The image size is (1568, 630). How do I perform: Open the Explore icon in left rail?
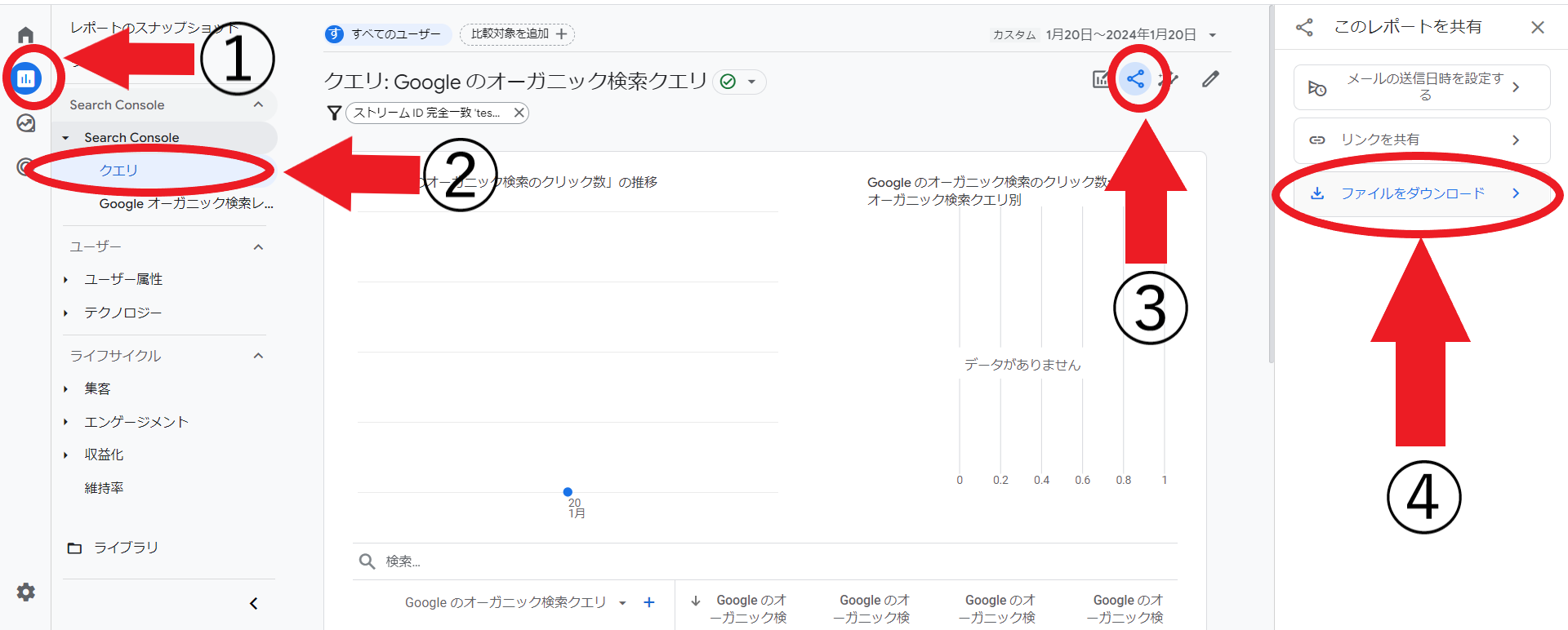26,123
